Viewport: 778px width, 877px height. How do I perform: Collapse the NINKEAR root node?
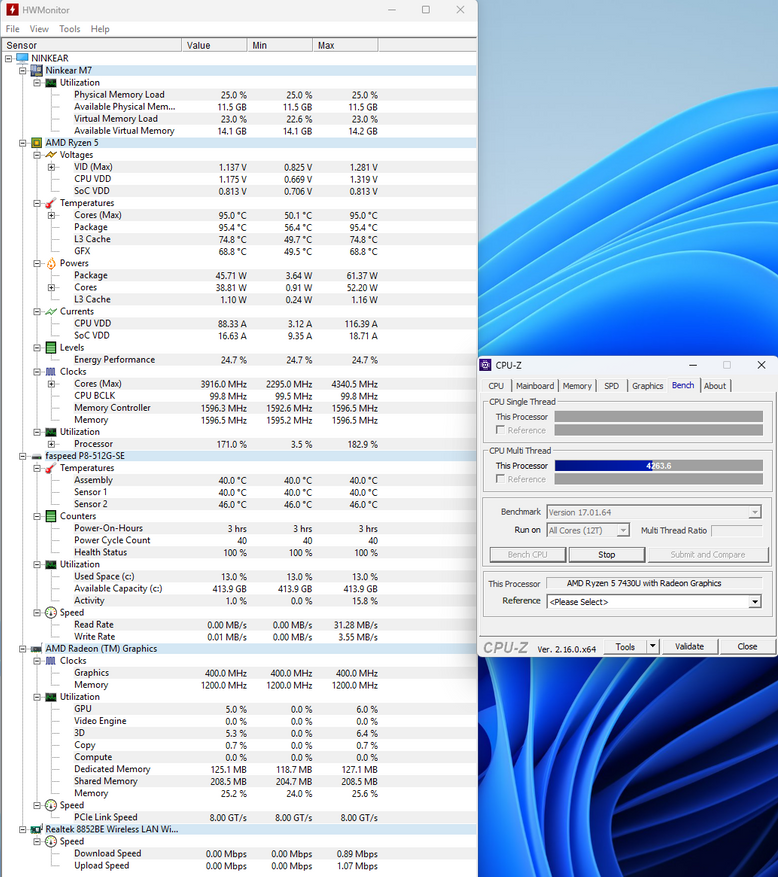8,58
